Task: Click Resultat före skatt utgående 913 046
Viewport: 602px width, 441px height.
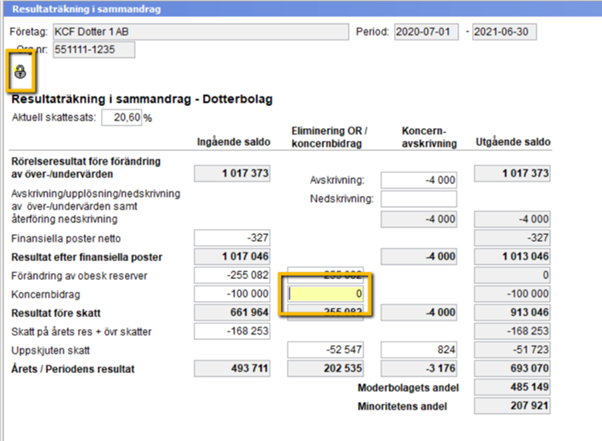Action: tap(512, 312)
